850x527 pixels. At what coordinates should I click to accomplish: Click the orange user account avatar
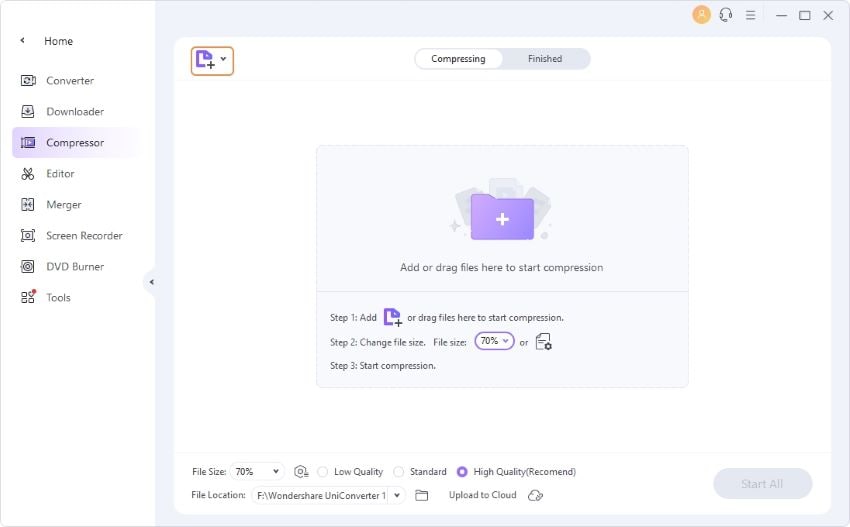[701, 15]
